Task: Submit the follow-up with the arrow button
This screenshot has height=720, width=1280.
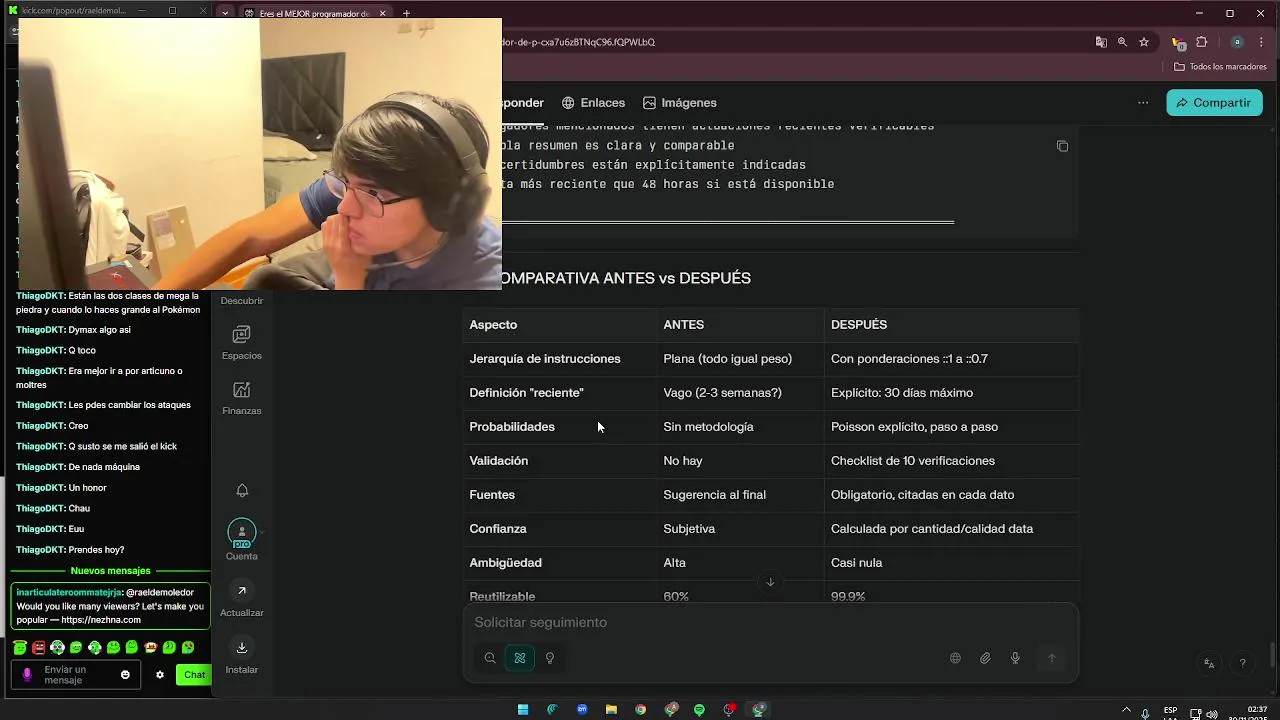Action: coord(1051,658)
